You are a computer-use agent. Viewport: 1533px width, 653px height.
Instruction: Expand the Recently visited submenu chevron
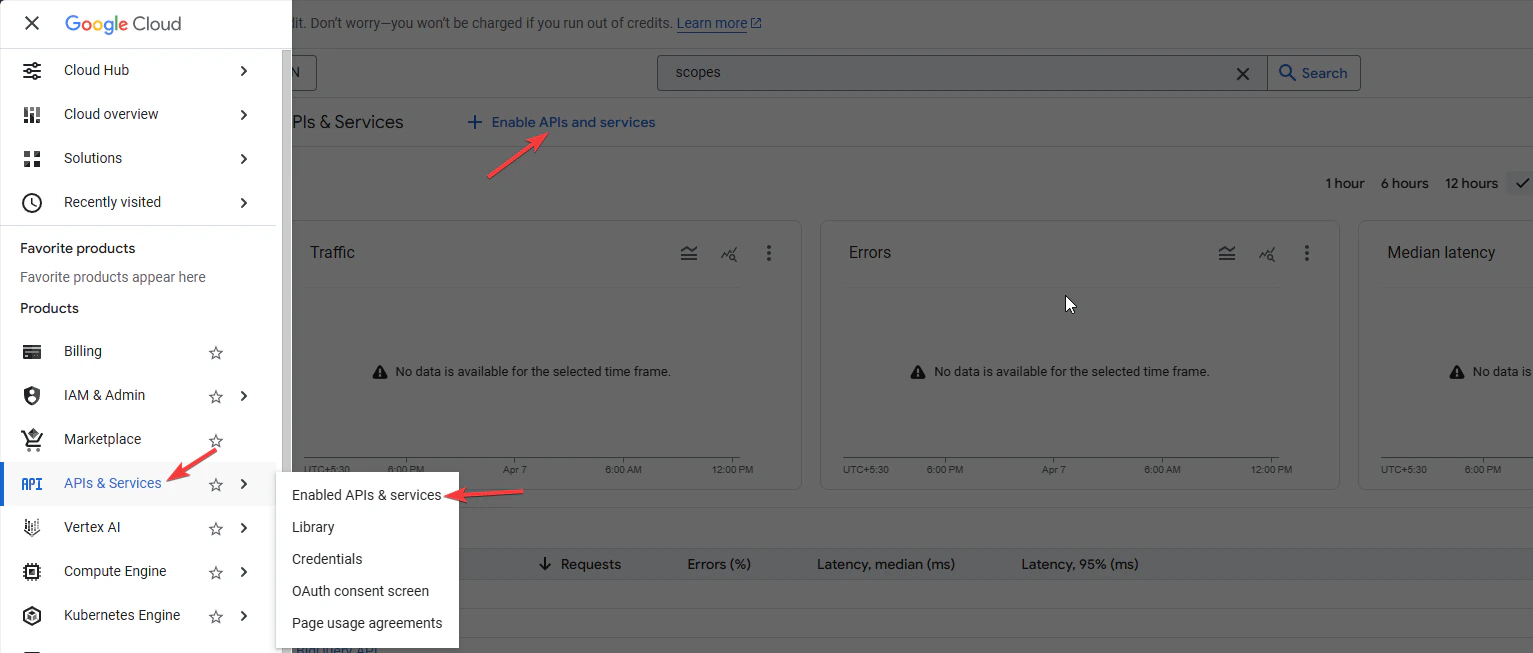pos(244,203)
